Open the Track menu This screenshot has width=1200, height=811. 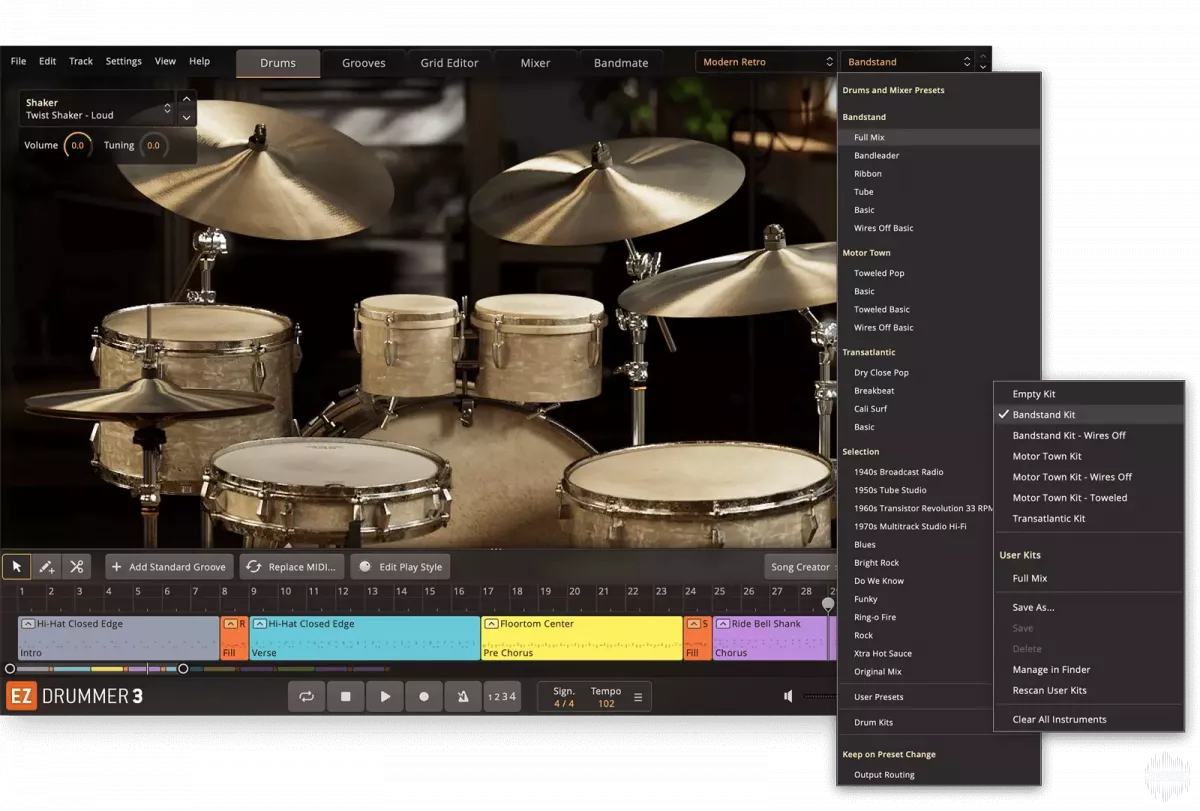pyautogui.click(x=81, y=61)
